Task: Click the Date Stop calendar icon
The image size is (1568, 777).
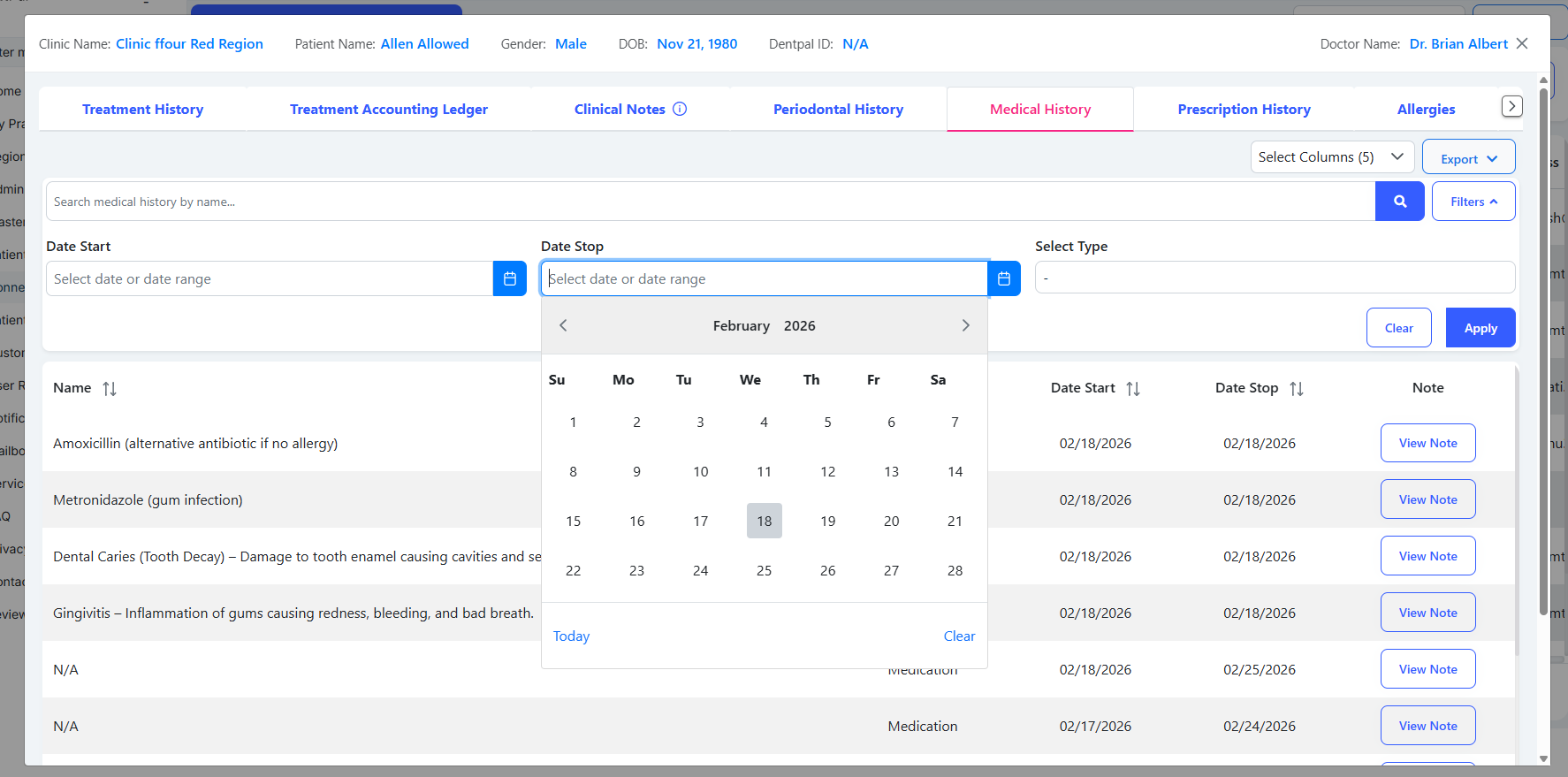Action: point(1003,278)
